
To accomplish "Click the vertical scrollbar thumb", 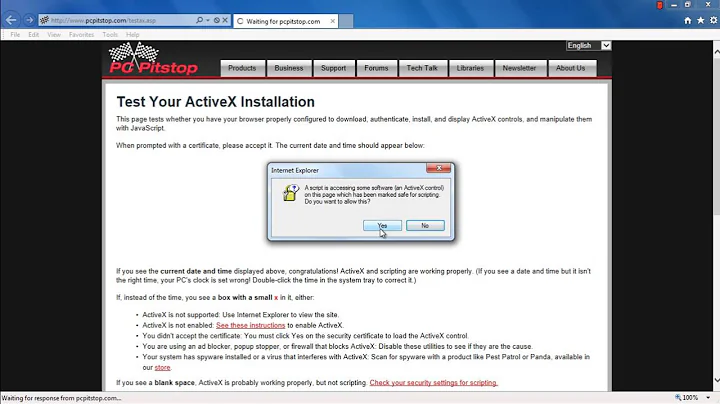I will (x=716, y=135).
